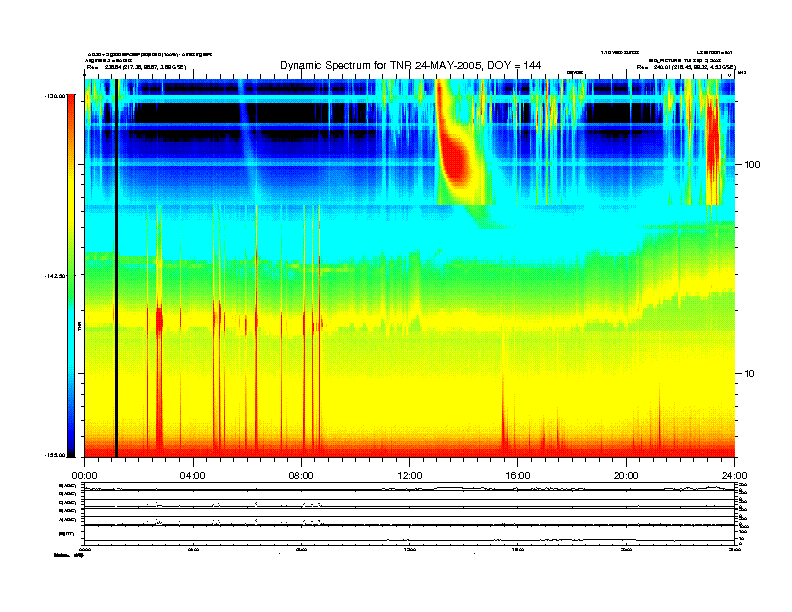Click the '20:00' time axis label
The height and width of the screenshot is (612, 792).
click(626, 476)
